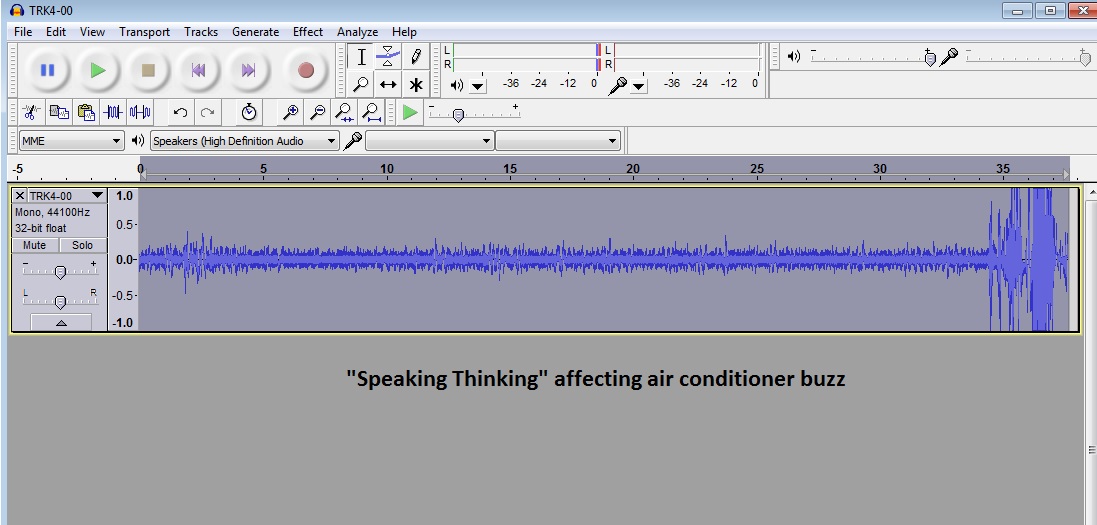Choose the Time Shift tool
The height and width of the screenshot is (525, 1097).
389,85
